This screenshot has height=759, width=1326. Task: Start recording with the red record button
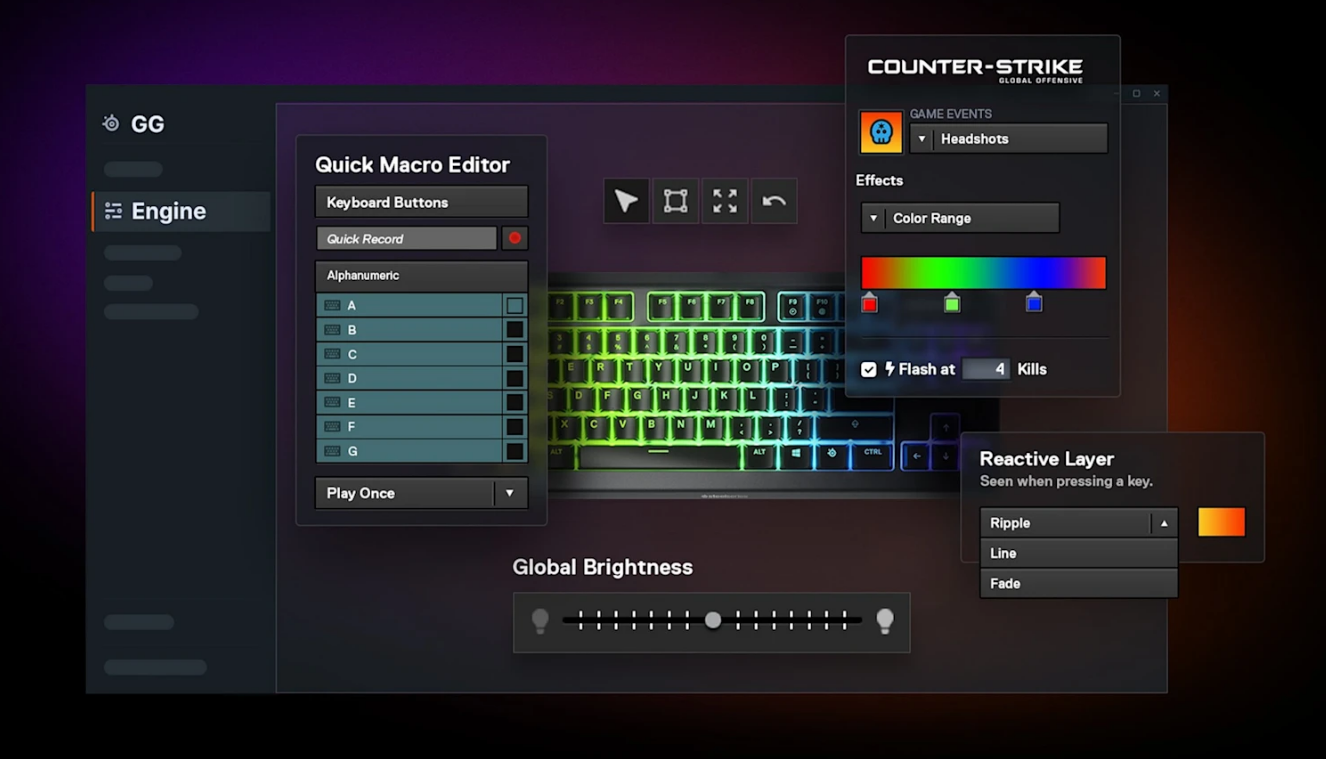515,238
